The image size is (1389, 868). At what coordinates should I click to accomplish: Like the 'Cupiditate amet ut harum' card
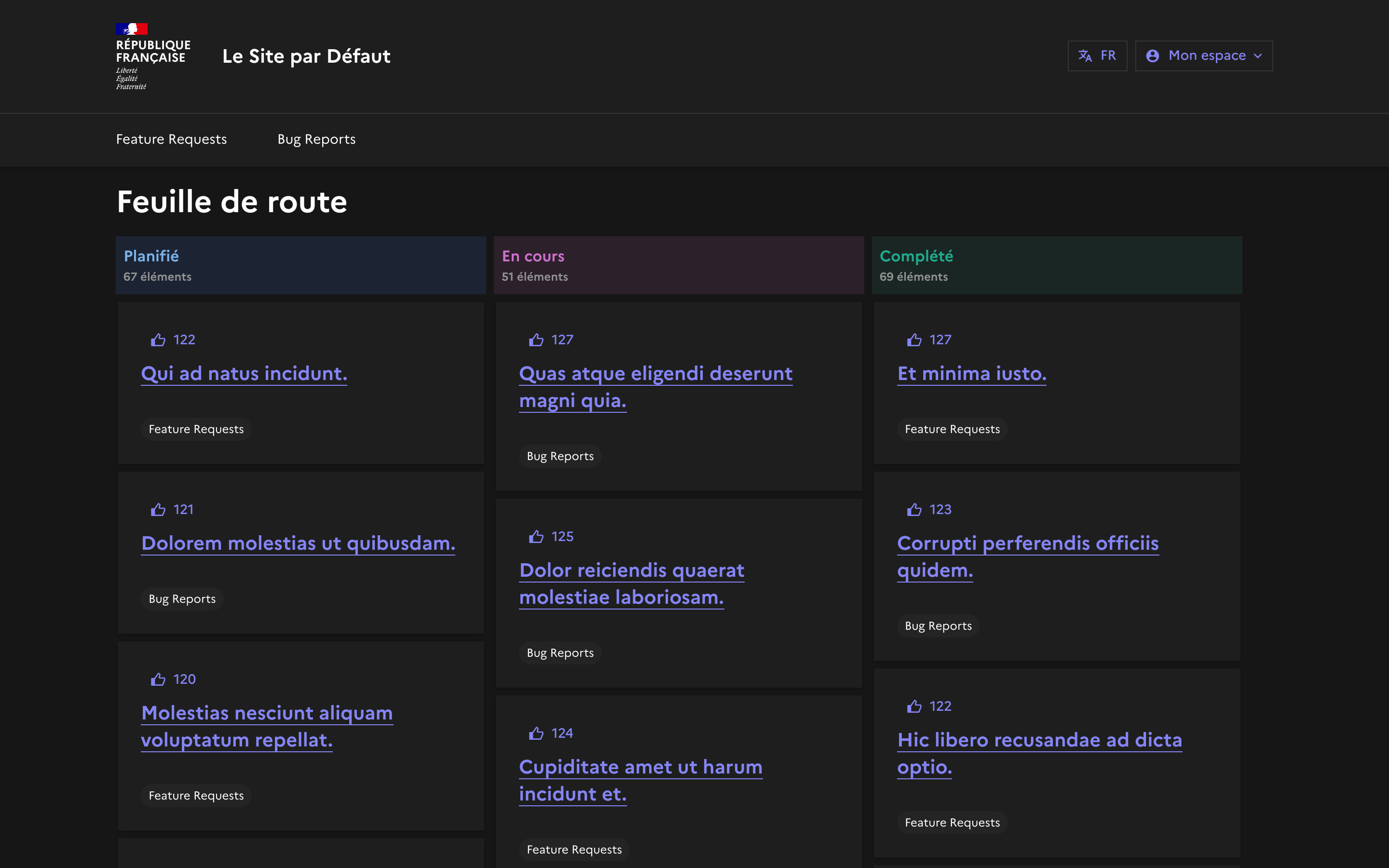point(536,733)
